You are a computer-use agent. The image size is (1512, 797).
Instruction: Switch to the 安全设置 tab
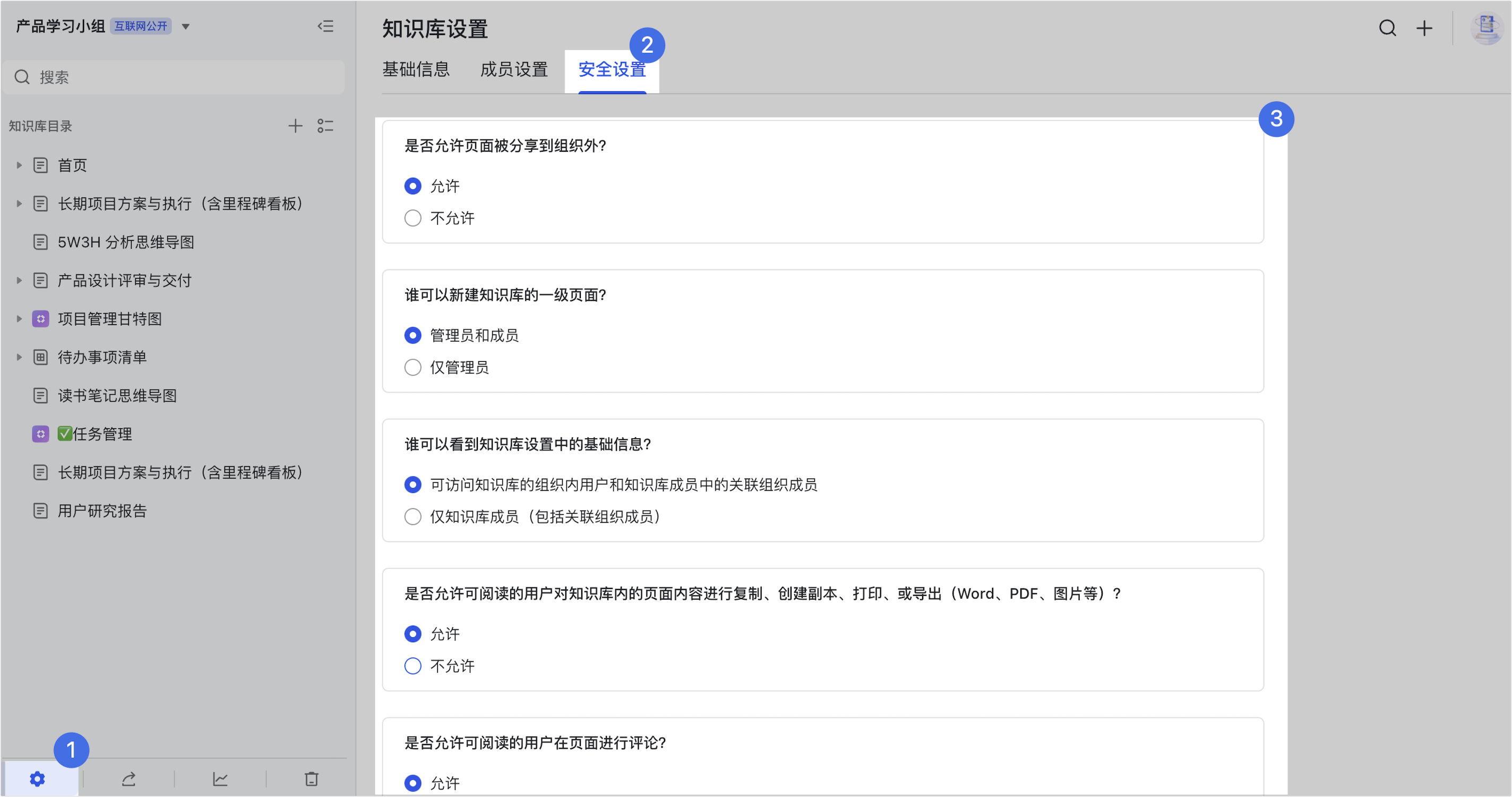pyautogui.click(x=612, y=70)
